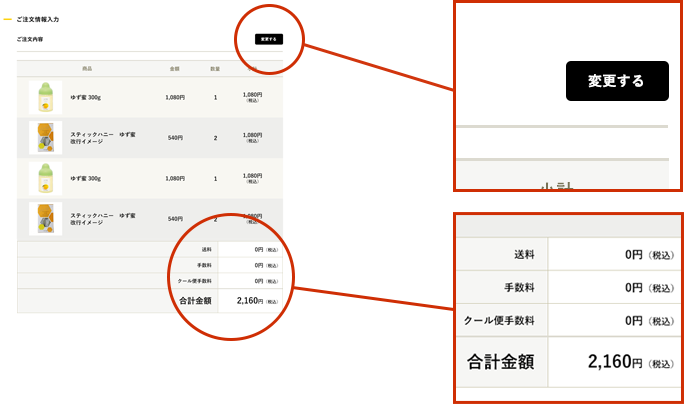Open the fourth-row スティックハニー product image
The image size is (684, 404).
[x=45, y=218]
